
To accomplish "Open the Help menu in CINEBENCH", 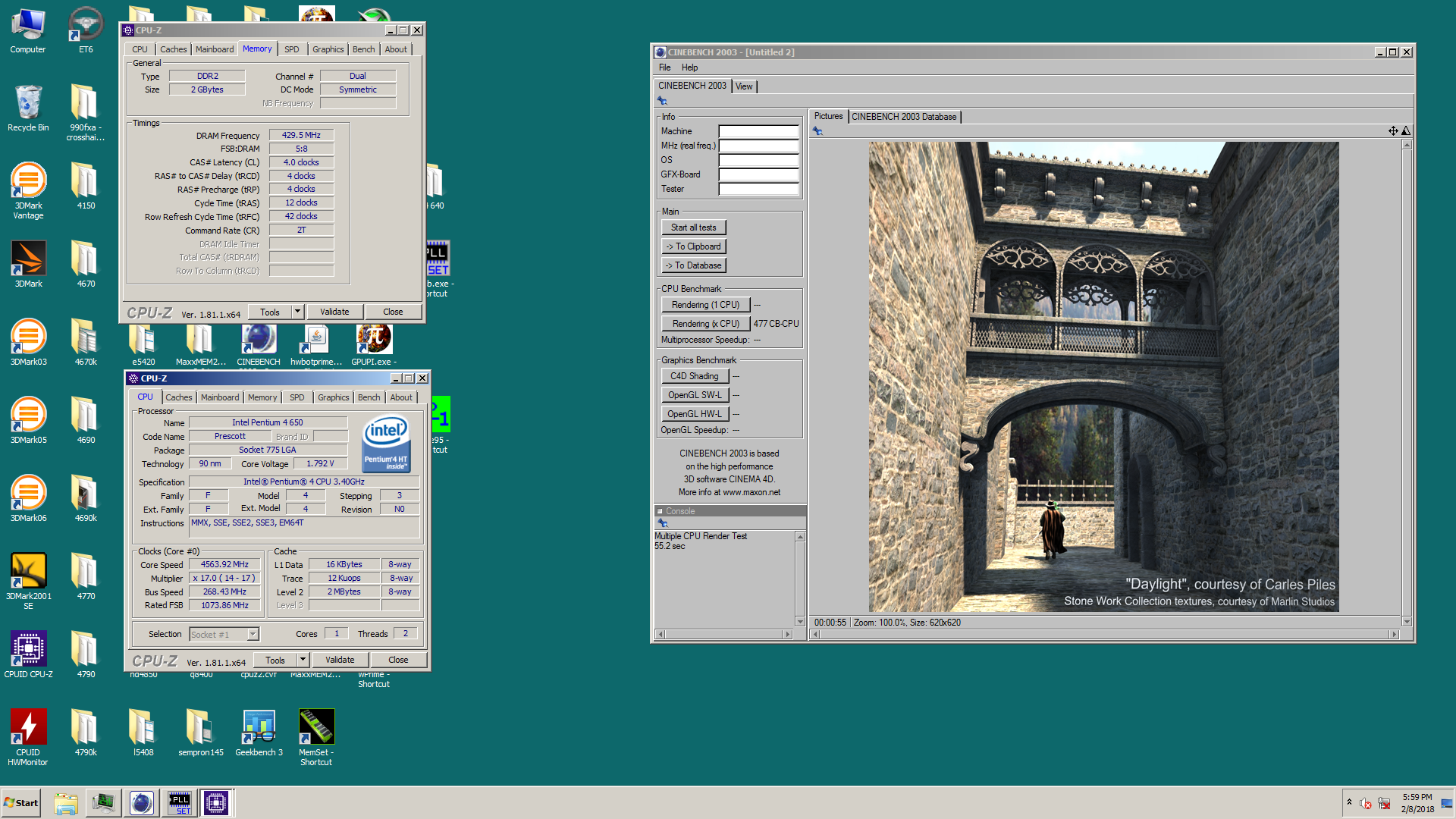I will pyautogui.click(x=689, y=67).
